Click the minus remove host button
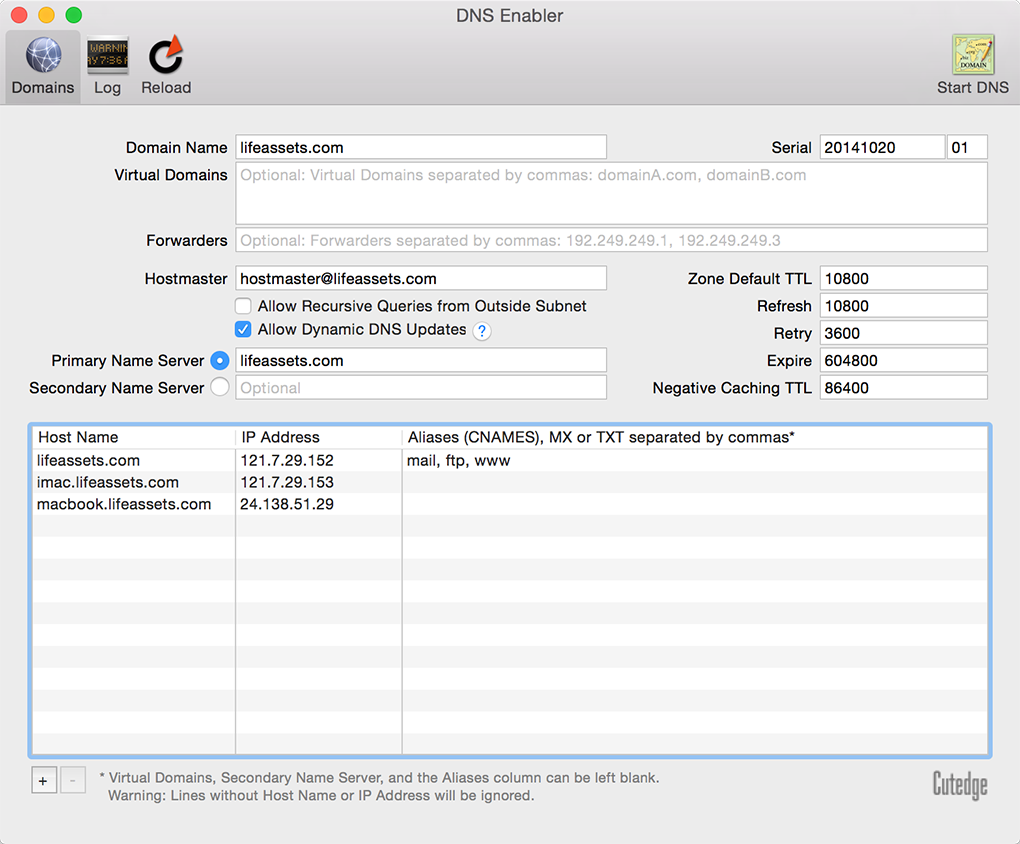This screenshot has height=844, width=1020. (x=73, y=781)
